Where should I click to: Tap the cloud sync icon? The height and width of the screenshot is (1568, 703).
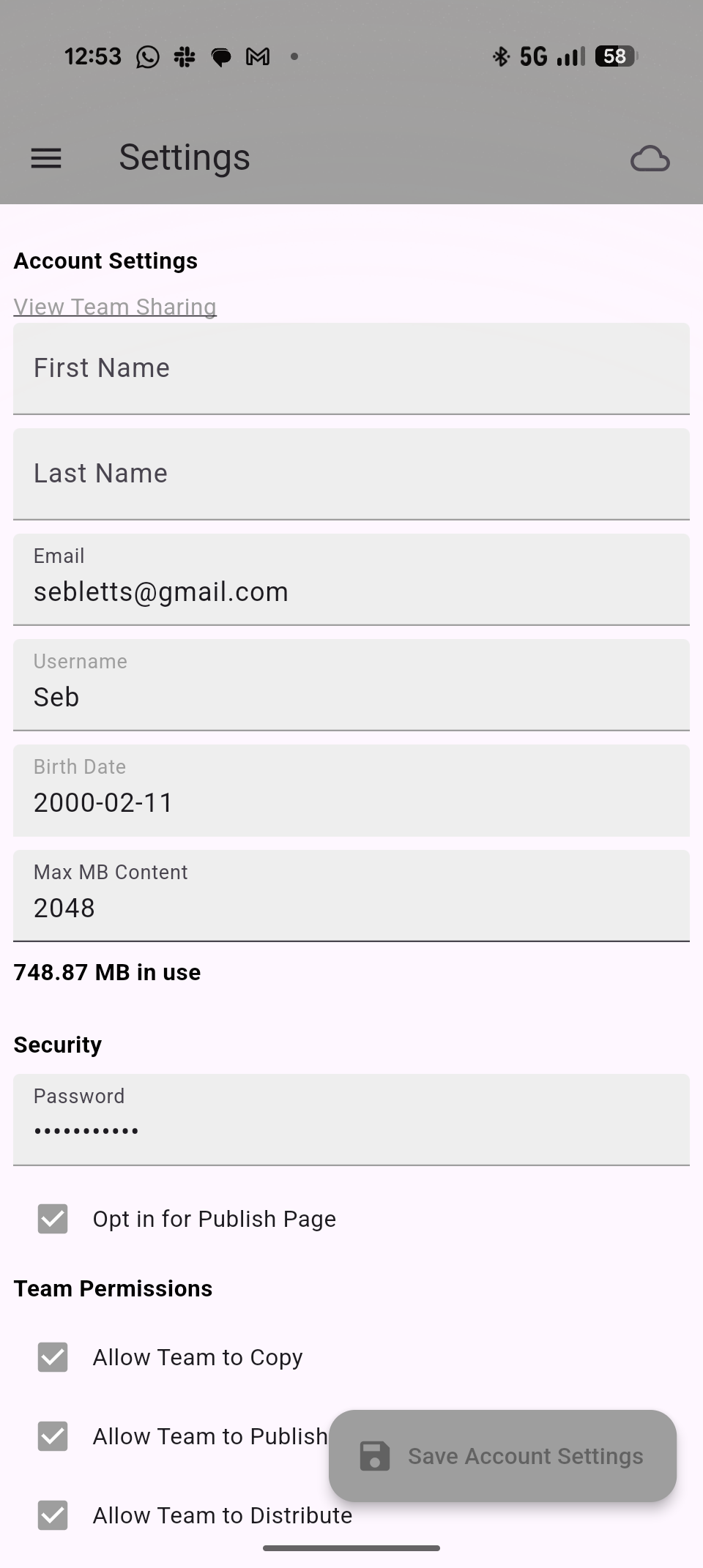[x=650, y=159]
